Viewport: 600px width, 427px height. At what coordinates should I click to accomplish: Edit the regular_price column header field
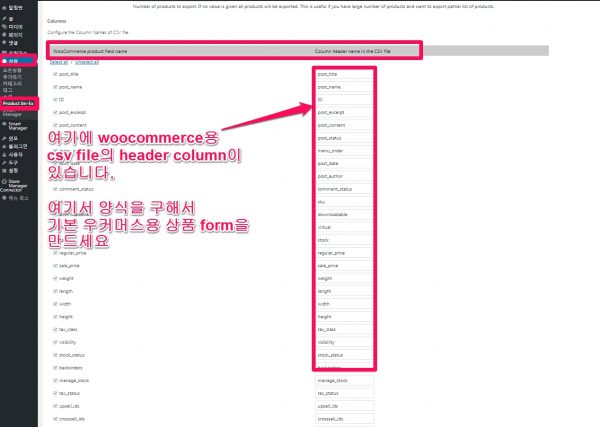point(345,253)
